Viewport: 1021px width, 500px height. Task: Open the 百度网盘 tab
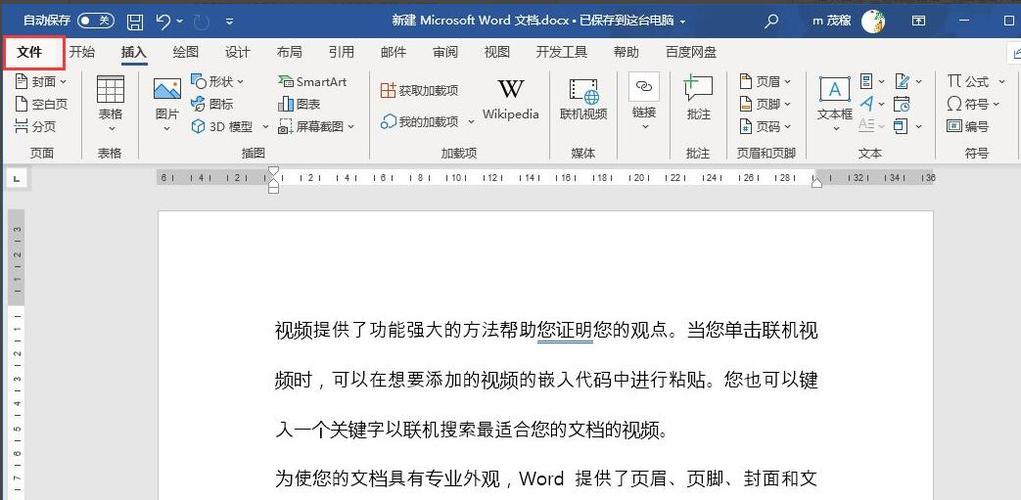[691, 53]
